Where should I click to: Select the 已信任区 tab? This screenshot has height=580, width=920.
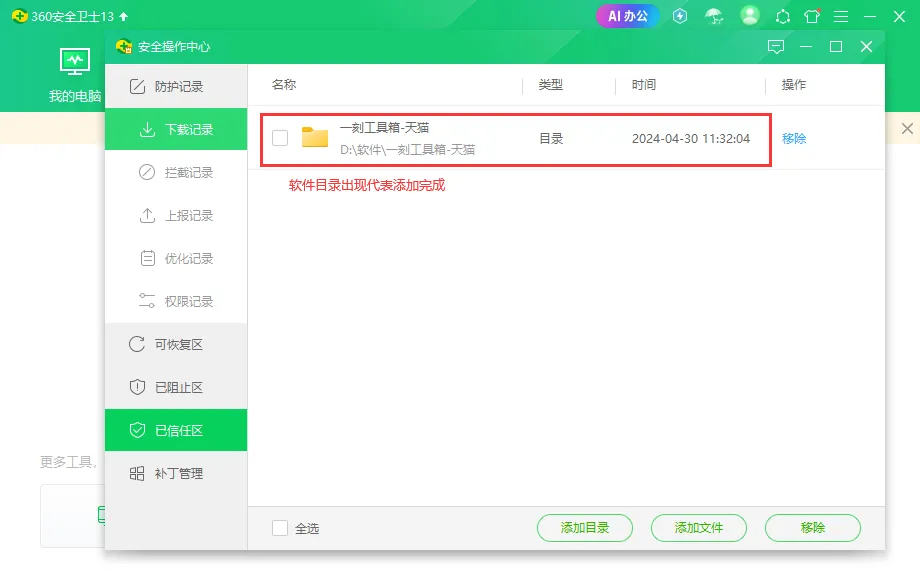[176, 430]
